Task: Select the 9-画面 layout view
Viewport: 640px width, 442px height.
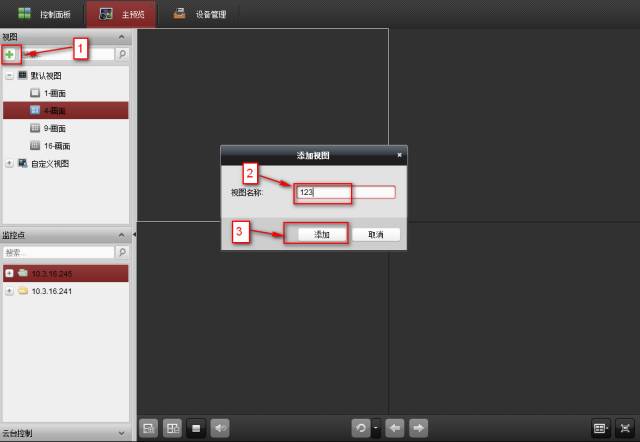Action: (54, 128)
